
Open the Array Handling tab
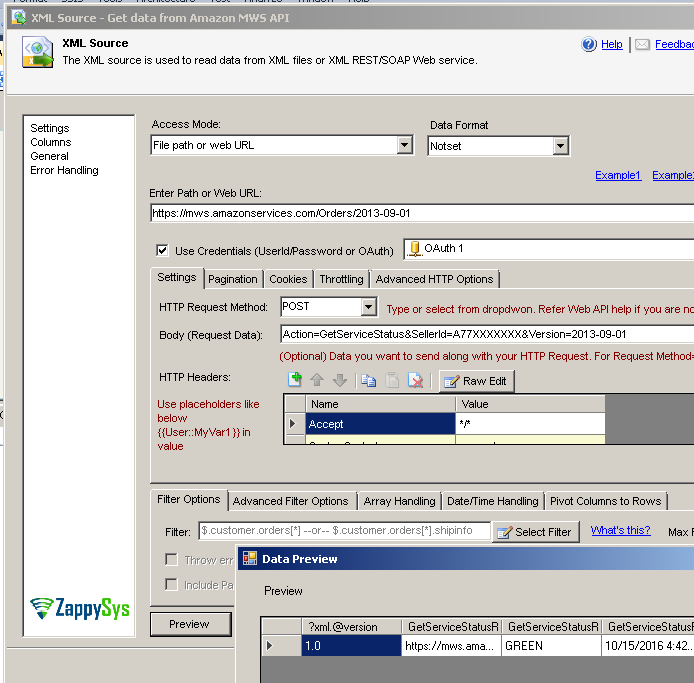point(400,501)
